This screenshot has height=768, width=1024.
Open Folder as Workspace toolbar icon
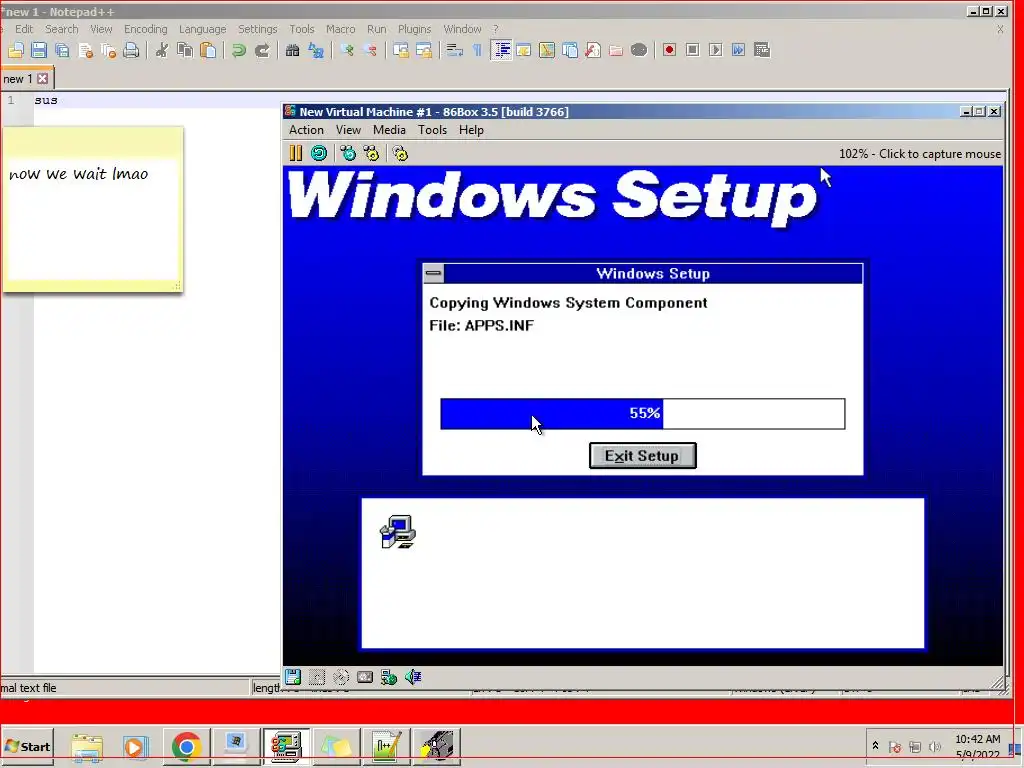[x=616, y=50]
